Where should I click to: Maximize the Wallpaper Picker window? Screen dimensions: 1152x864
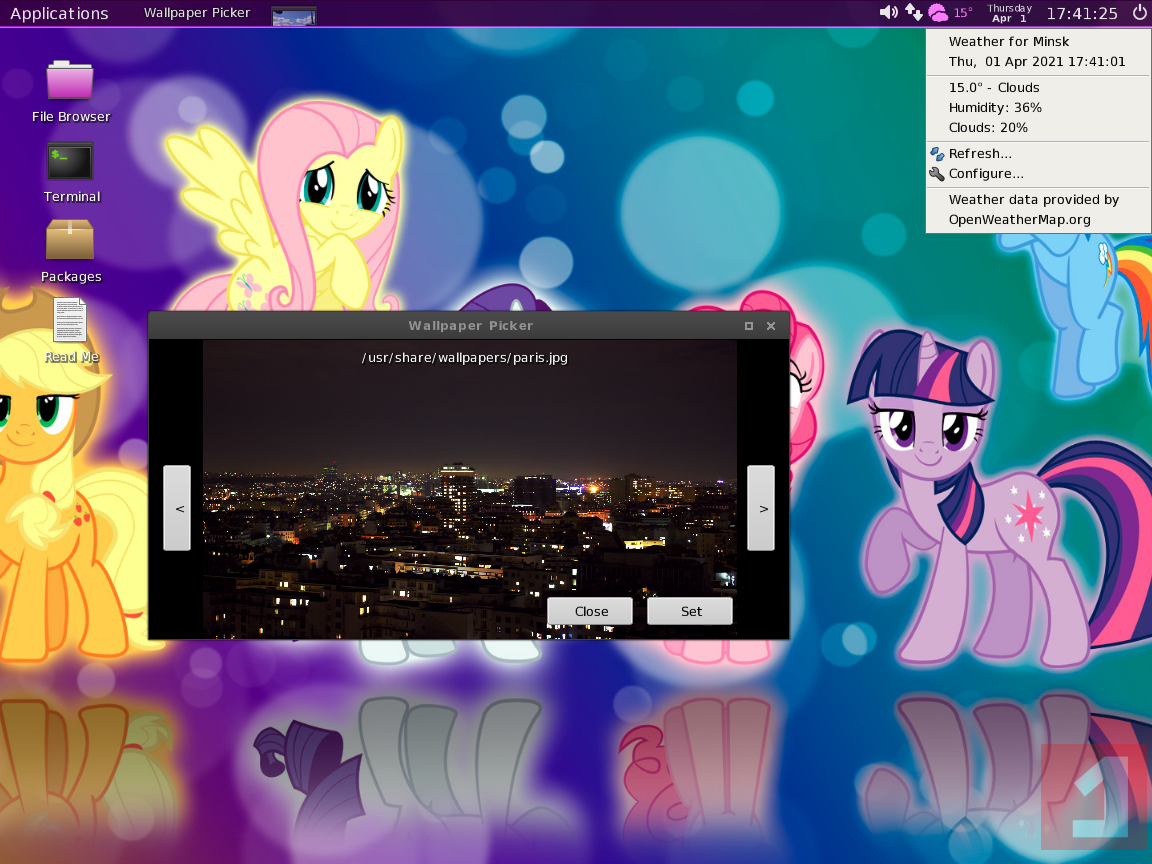[749, 325]
